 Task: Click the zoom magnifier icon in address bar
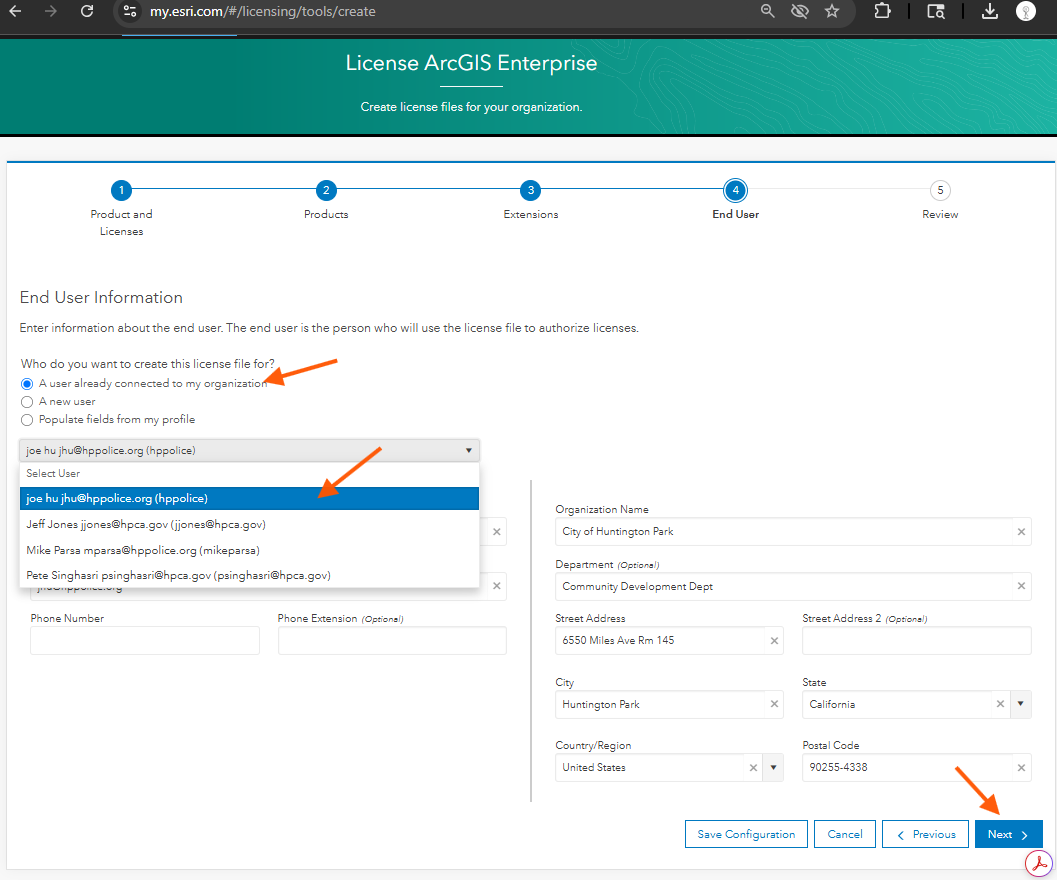[x=768, y=12]
